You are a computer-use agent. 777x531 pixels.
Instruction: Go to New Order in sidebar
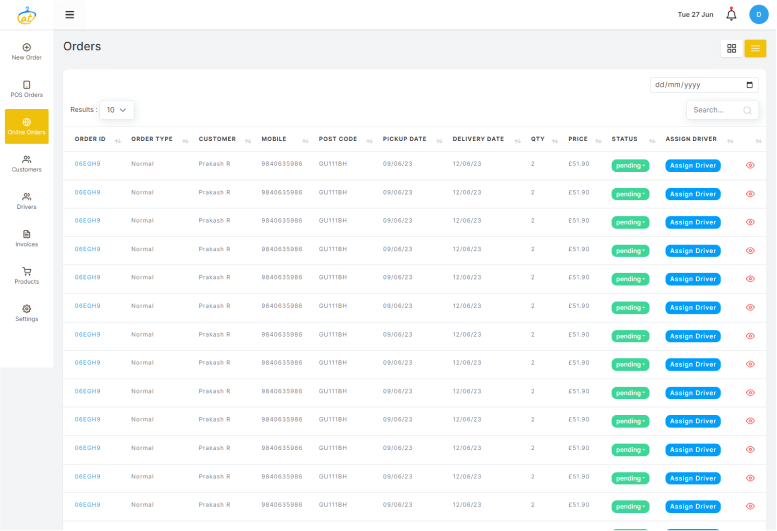[x=26, y=51]
